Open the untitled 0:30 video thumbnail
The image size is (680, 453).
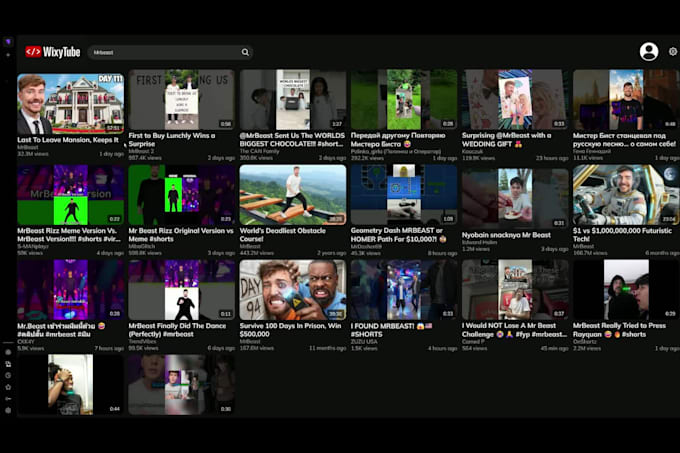click(x=181, y=385)
